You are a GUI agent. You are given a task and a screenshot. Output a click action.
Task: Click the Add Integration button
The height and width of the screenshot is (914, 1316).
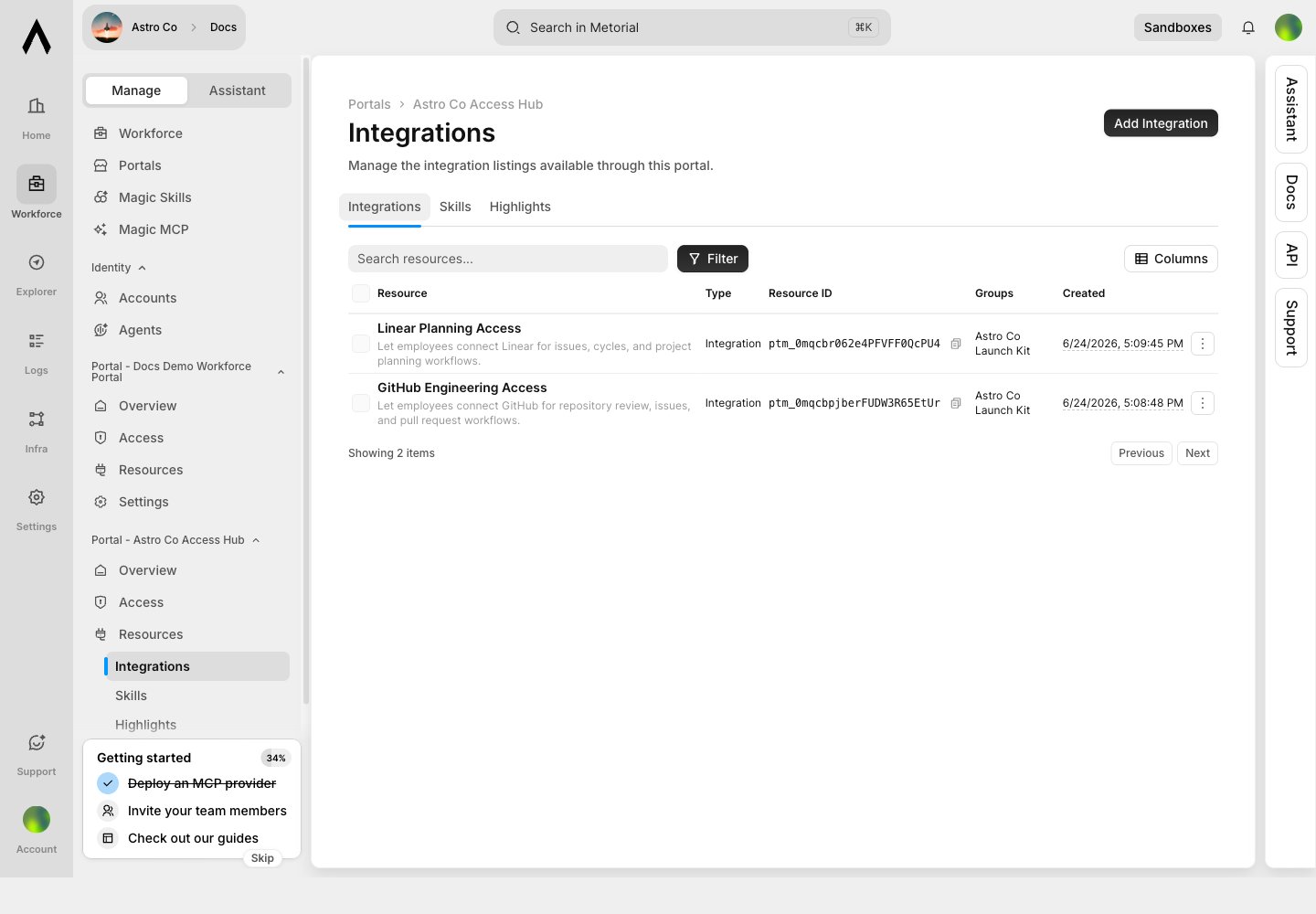(x=1161, y=123)
